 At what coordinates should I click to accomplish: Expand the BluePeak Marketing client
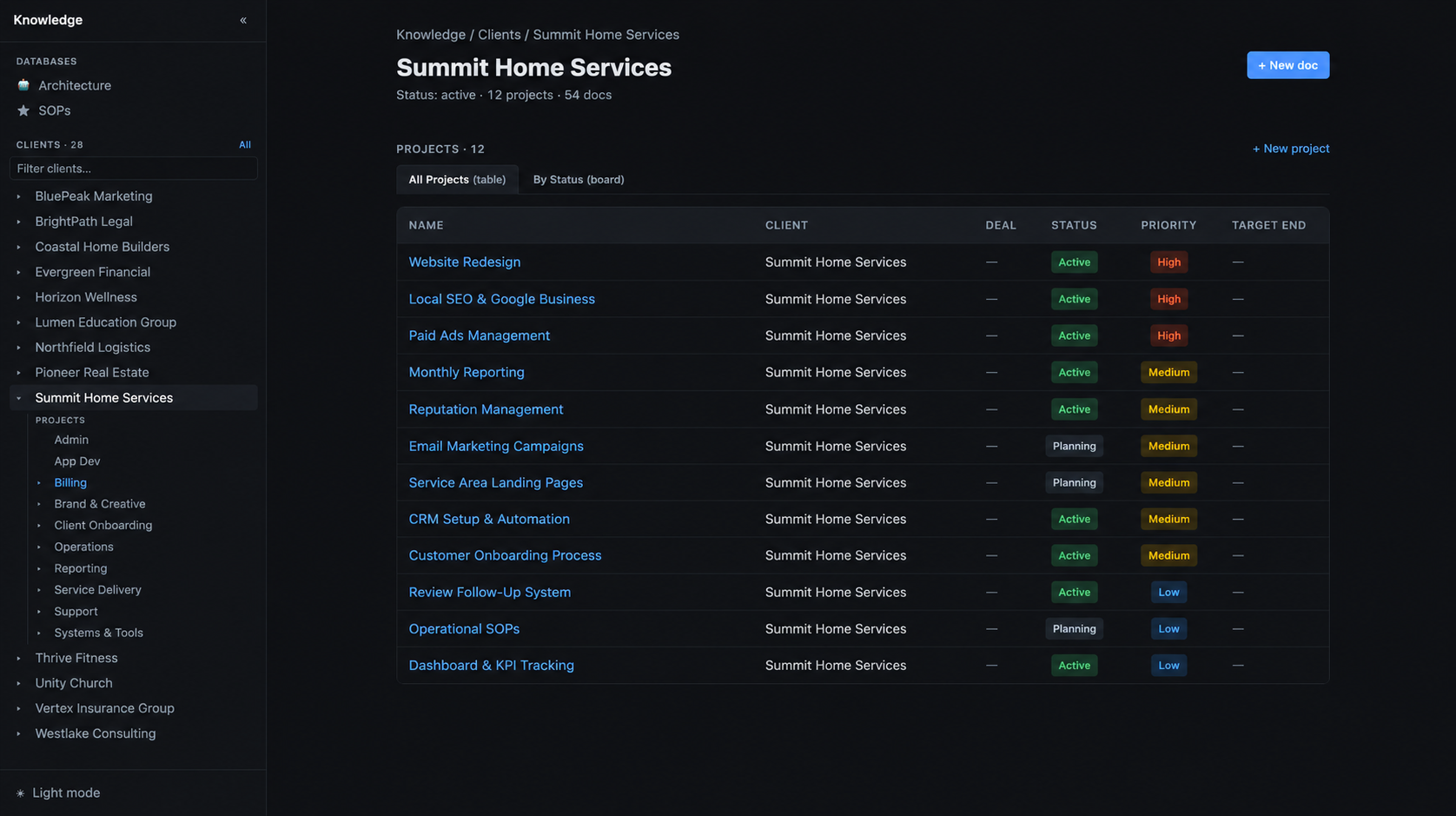(x=19, y=196)
